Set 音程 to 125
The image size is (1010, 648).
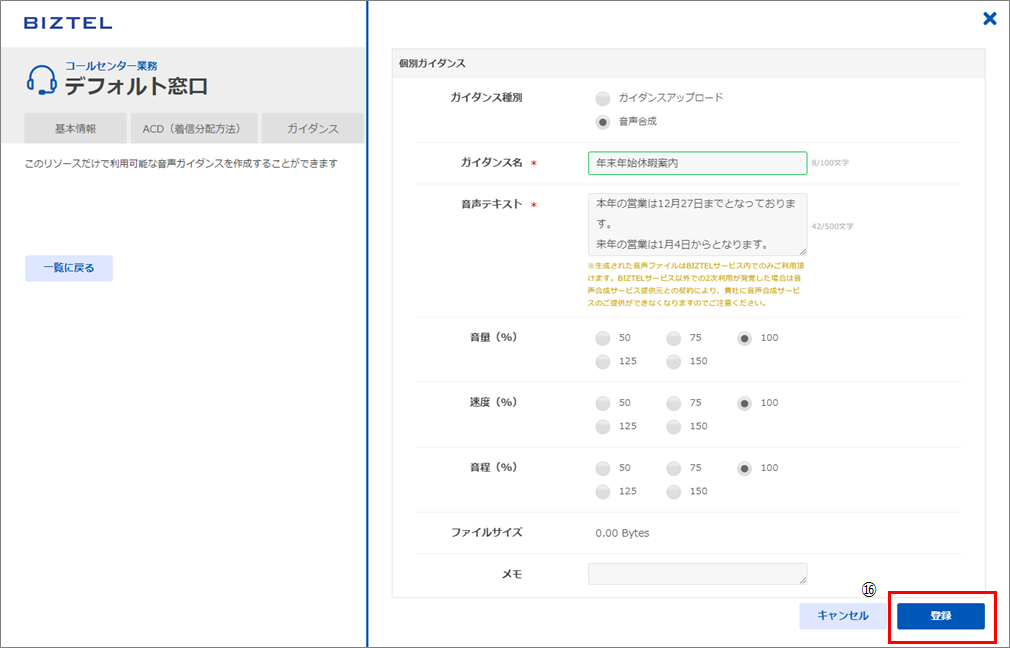603,491
